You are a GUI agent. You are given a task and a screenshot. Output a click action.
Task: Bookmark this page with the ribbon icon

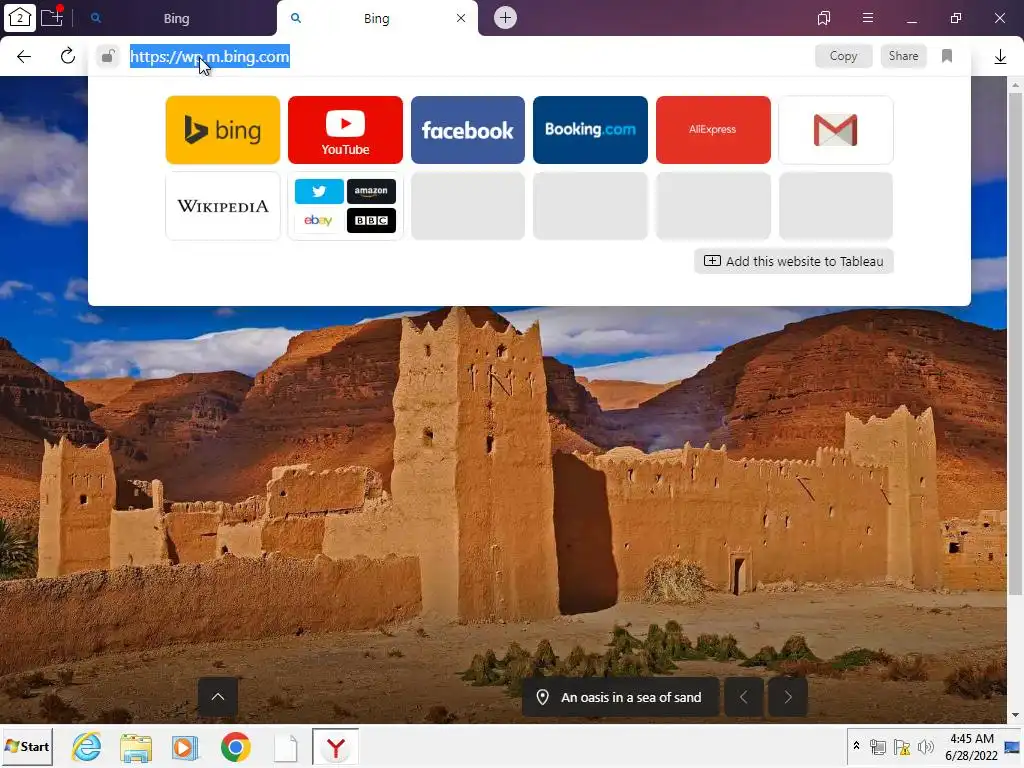pos(947,56)
